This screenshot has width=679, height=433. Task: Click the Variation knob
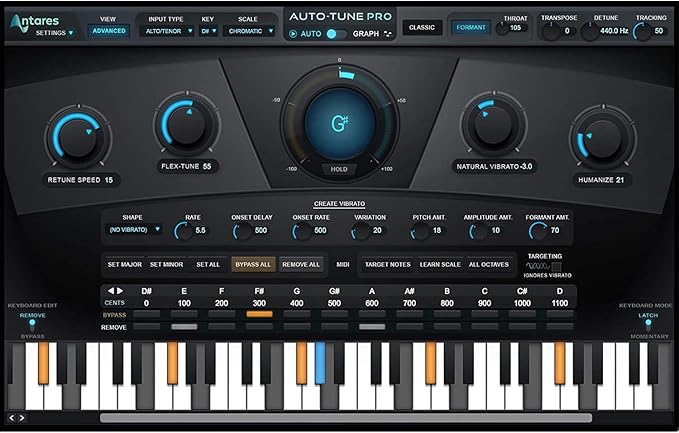pyautogui.click(x=360, y=231)
